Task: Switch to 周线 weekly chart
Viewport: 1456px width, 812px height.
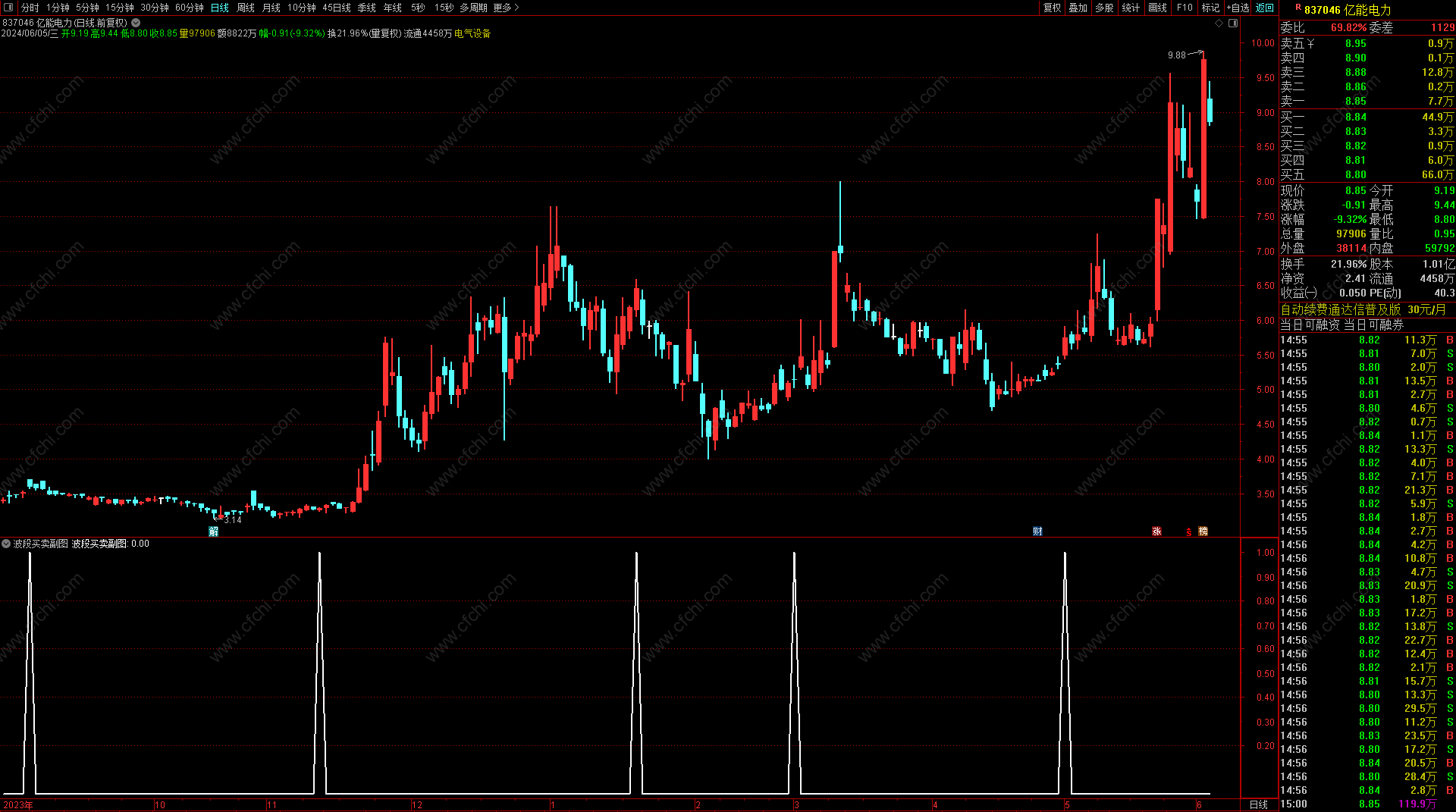Action: (246, 8)
